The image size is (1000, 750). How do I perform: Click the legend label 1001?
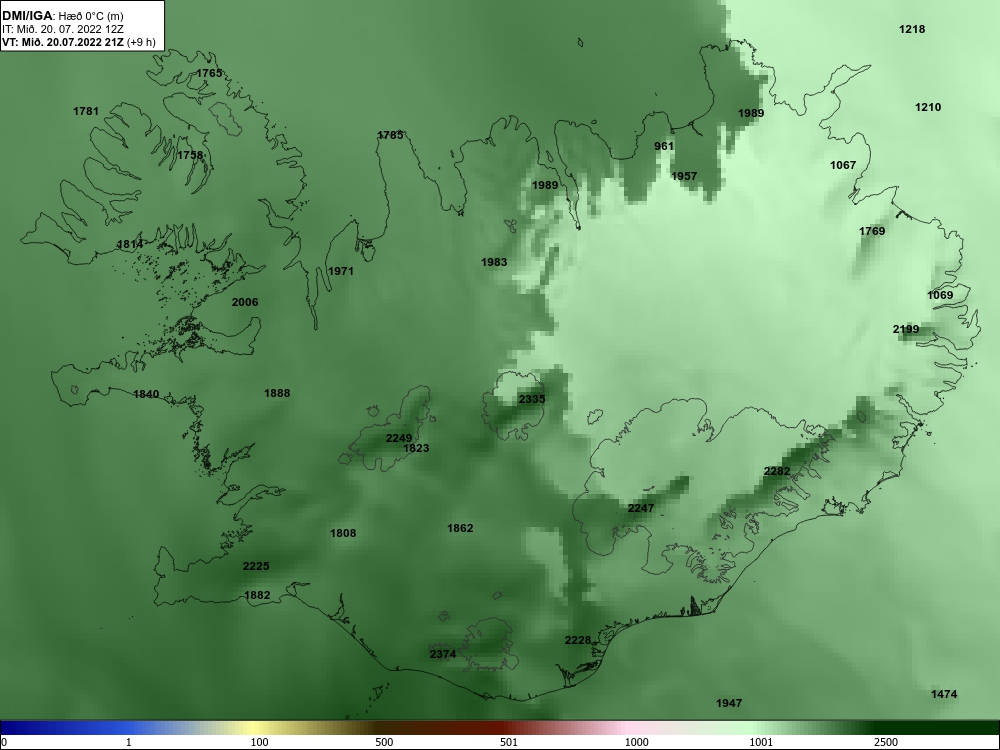pos(761,742)
